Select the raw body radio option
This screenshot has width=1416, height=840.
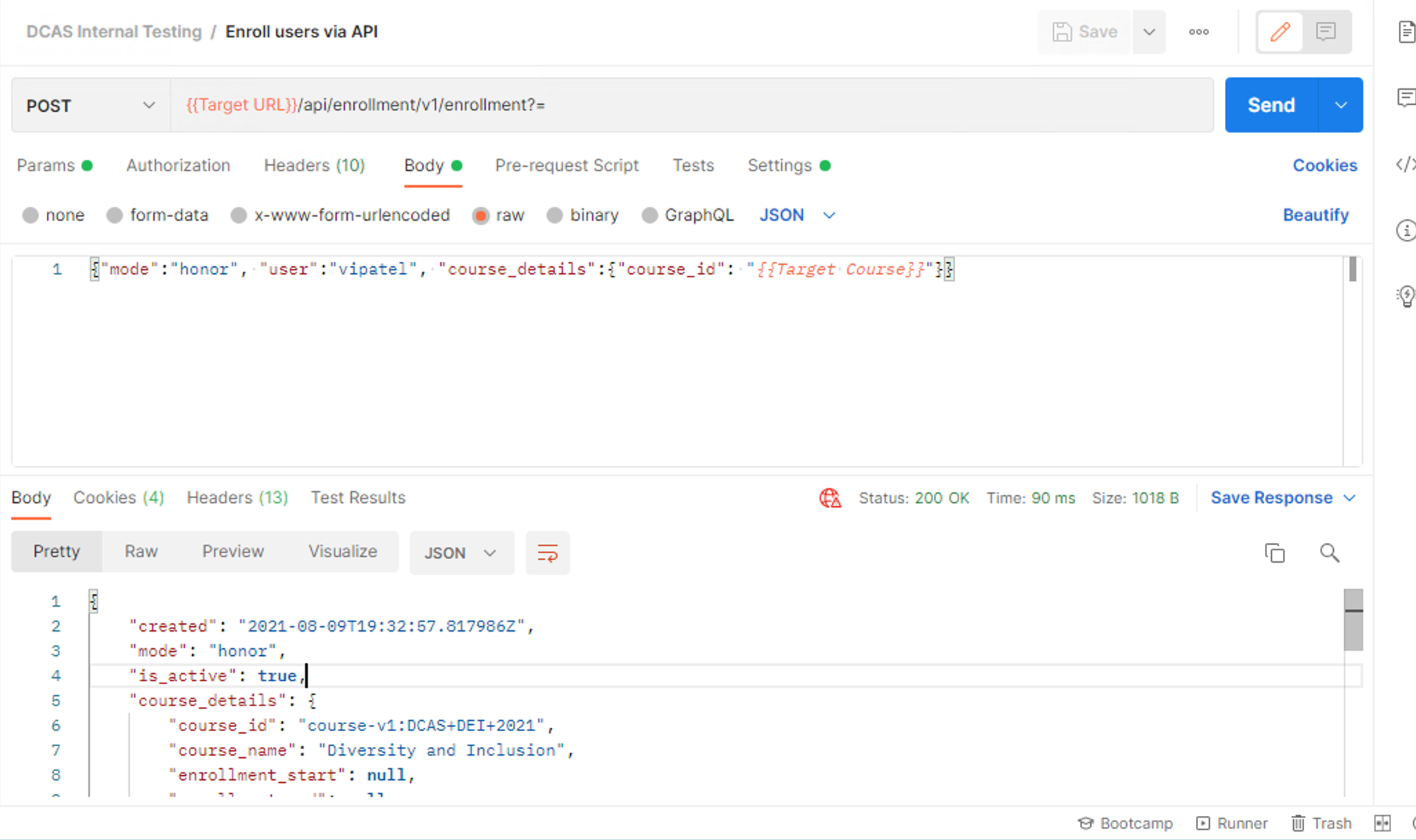pyautogui.click(x=481, y=215)
